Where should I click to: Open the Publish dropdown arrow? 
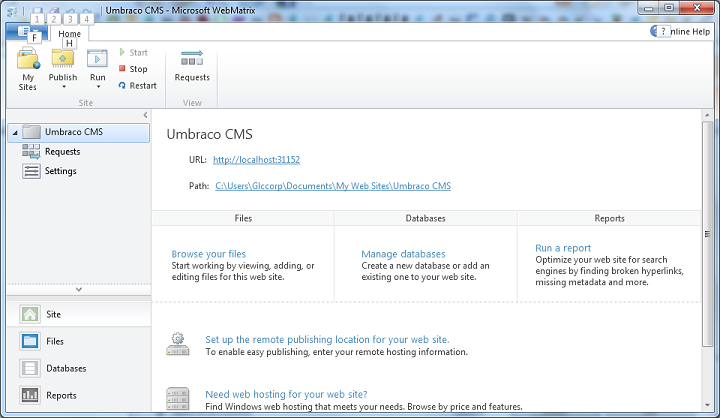64,87
